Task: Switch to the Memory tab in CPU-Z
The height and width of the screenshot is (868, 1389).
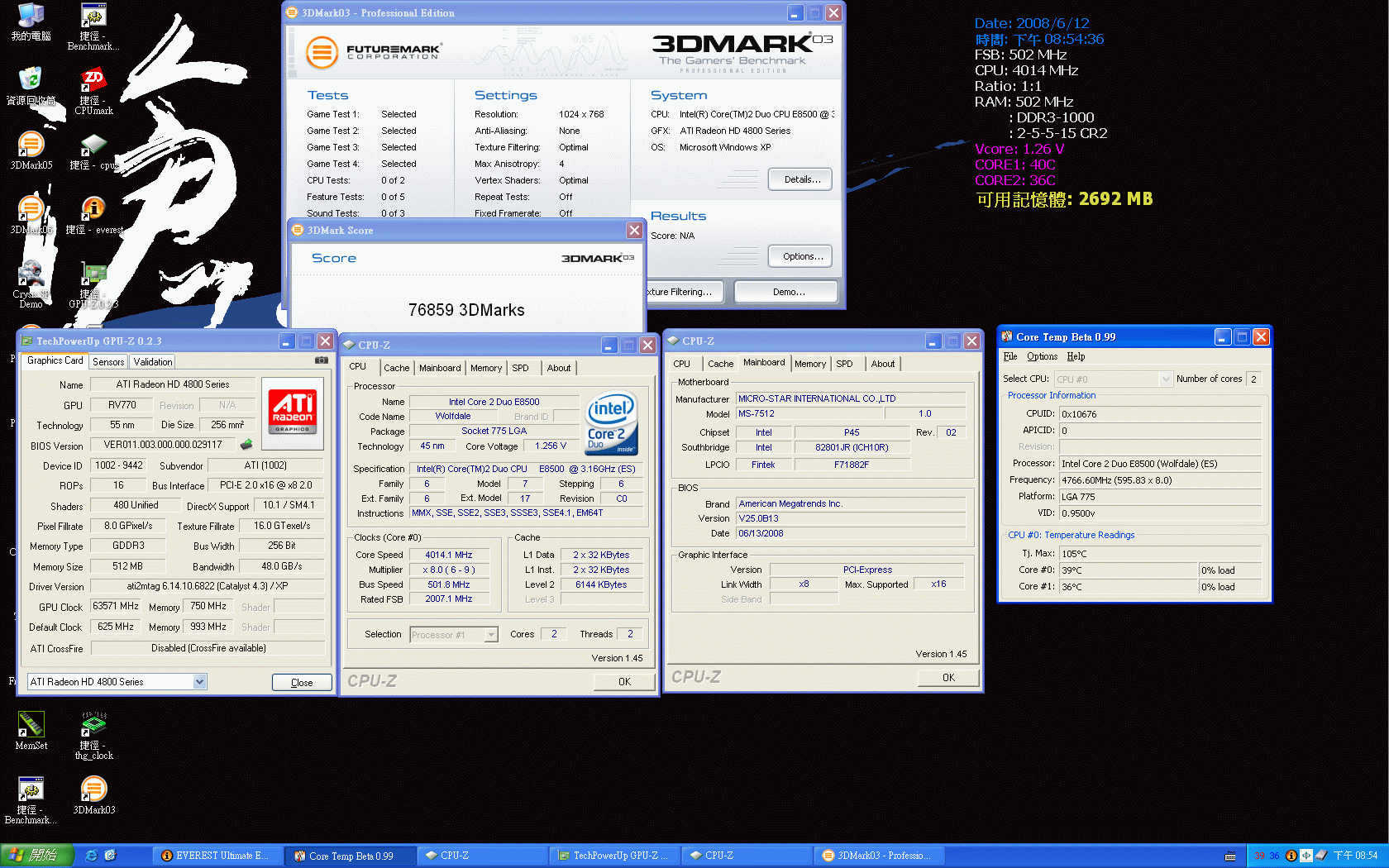Action: tap(485, 368)
